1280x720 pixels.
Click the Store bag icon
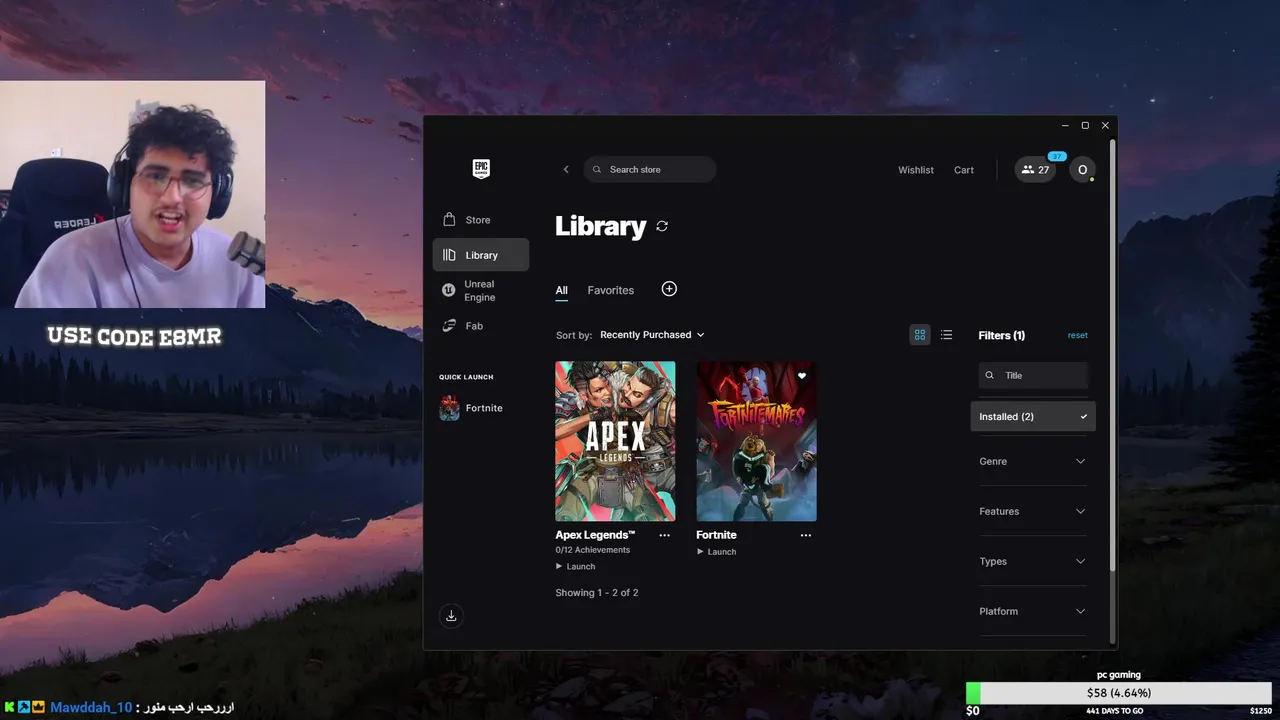[x=449, y=219]
